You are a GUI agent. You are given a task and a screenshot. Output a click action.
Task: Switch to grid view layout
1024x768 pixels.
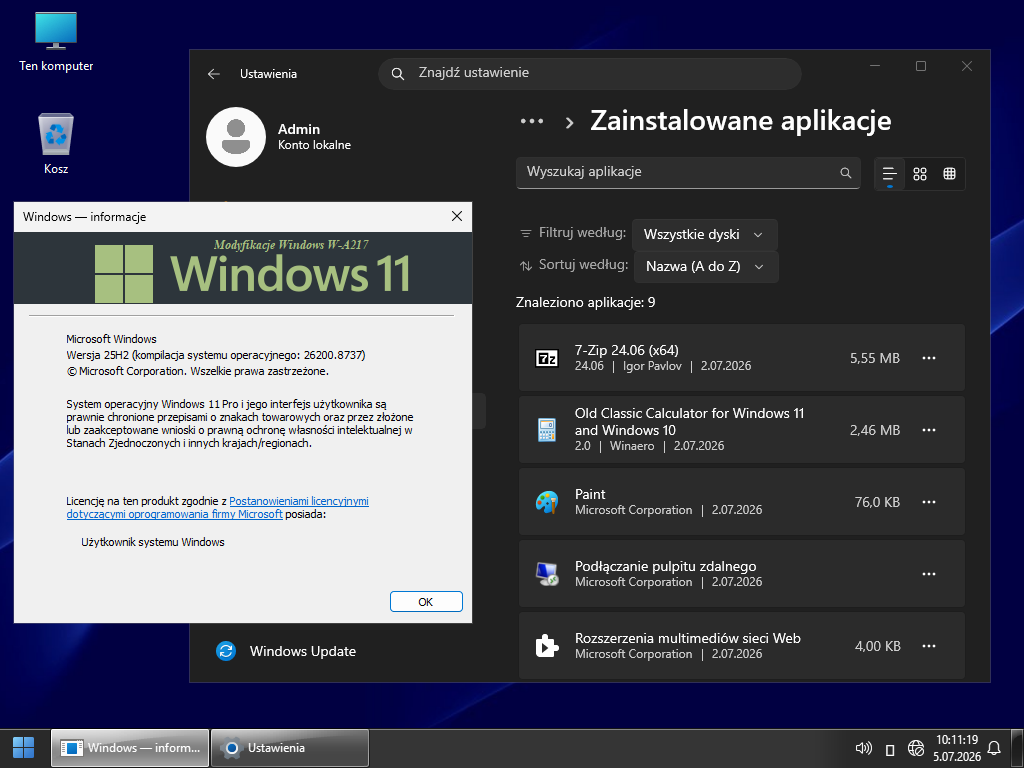pyautogui.click(x=920, y=174)
